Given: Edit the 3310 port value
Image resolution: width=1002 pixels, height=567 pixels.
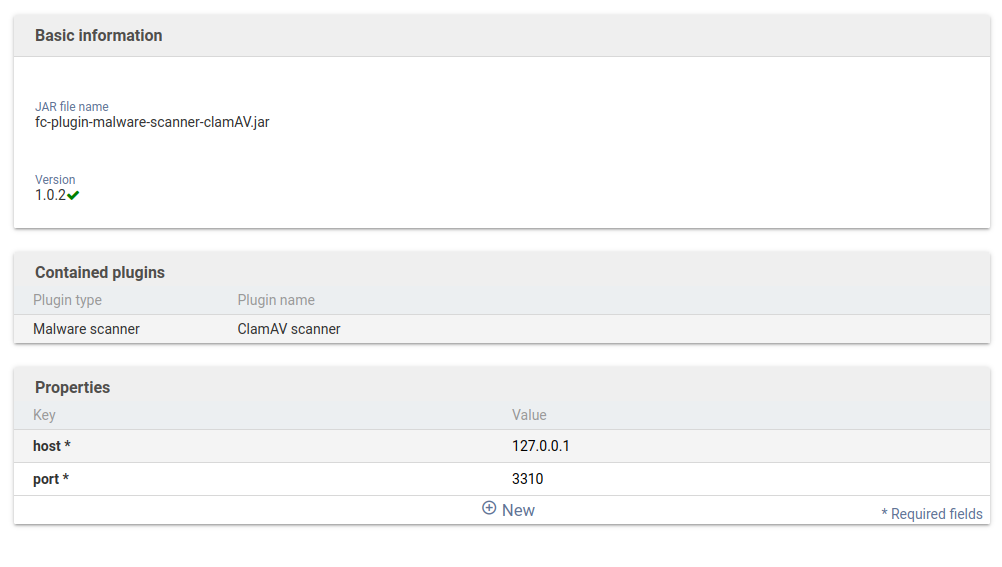Looking at the screenshot, I should [x=527, y=479].
